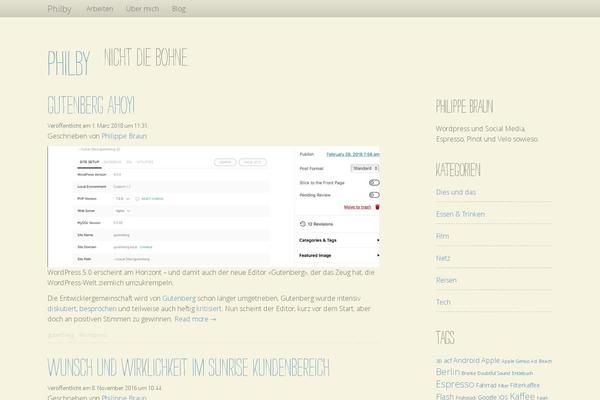The image size is (600, 400).
Task: Follow the diskutiert link
Action: point(62,309)
